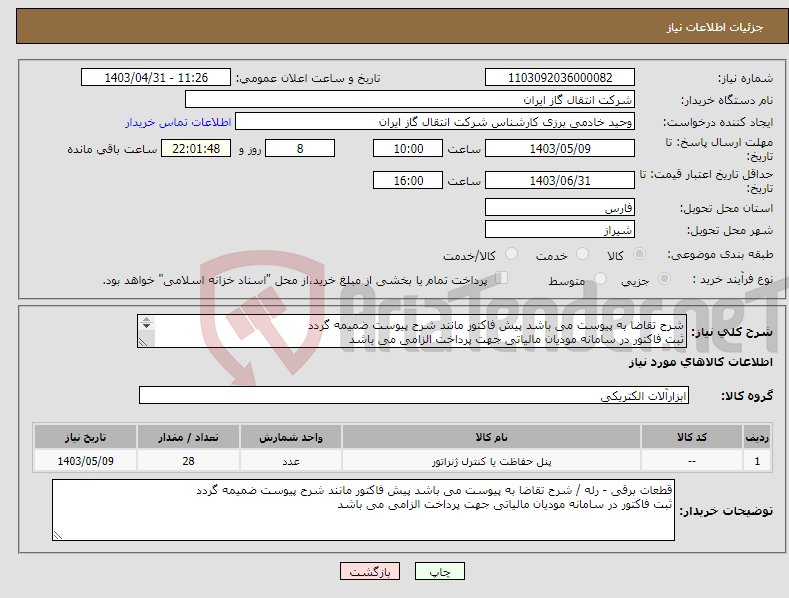
Task: Select the کالا radio button
Action: 639,254
